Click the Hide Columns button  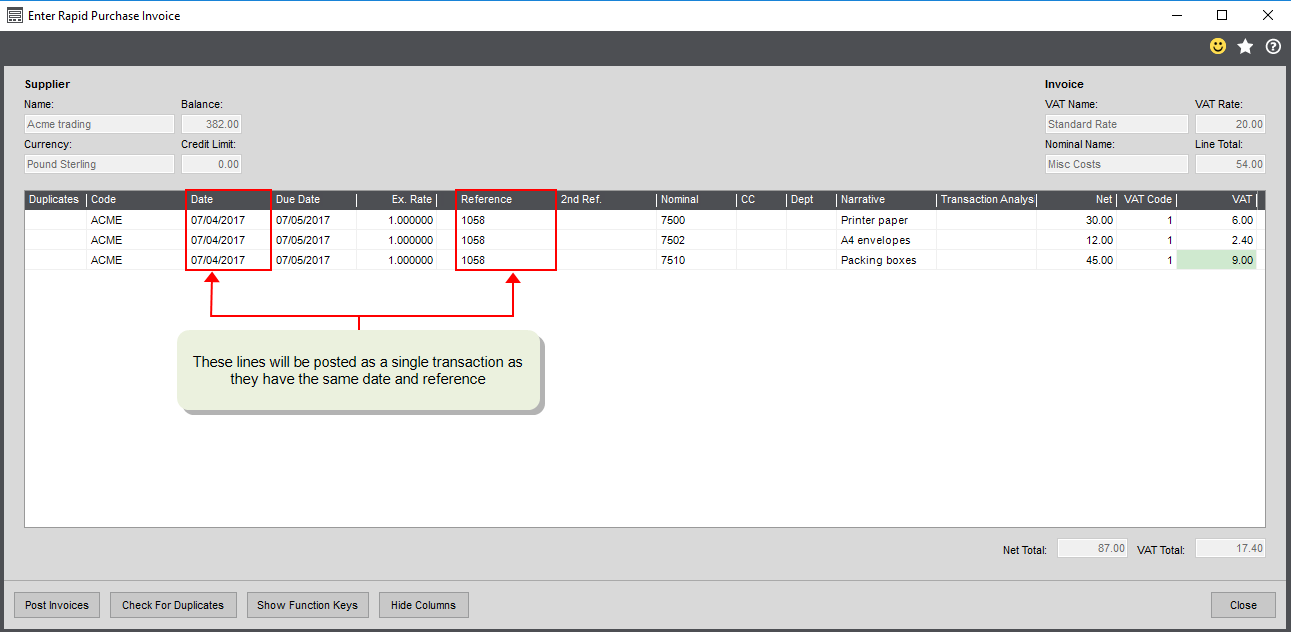coord(423,605)
